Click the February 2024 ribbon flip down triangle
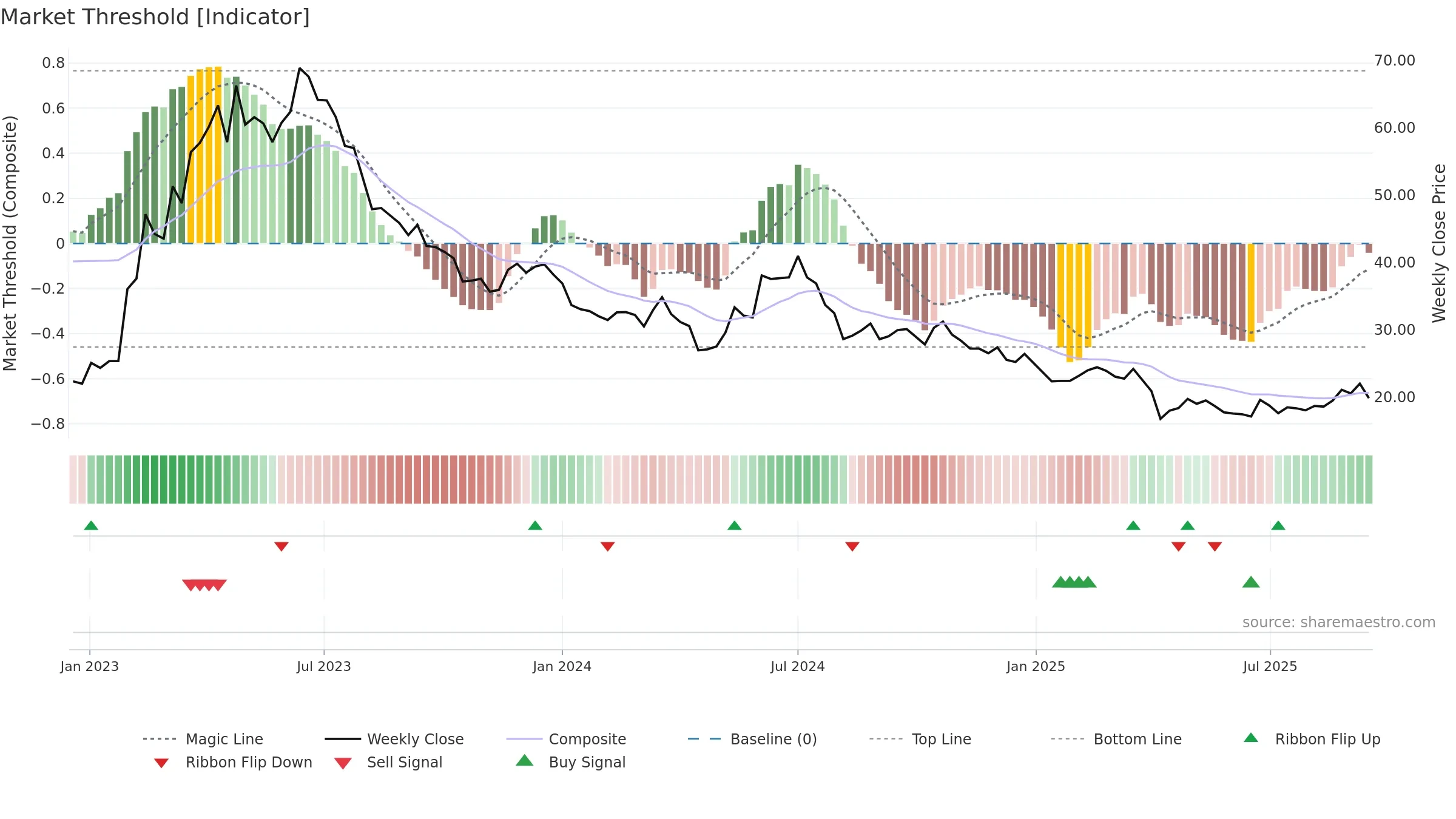Screen dimensions: 1456x819 coord(608,547)
